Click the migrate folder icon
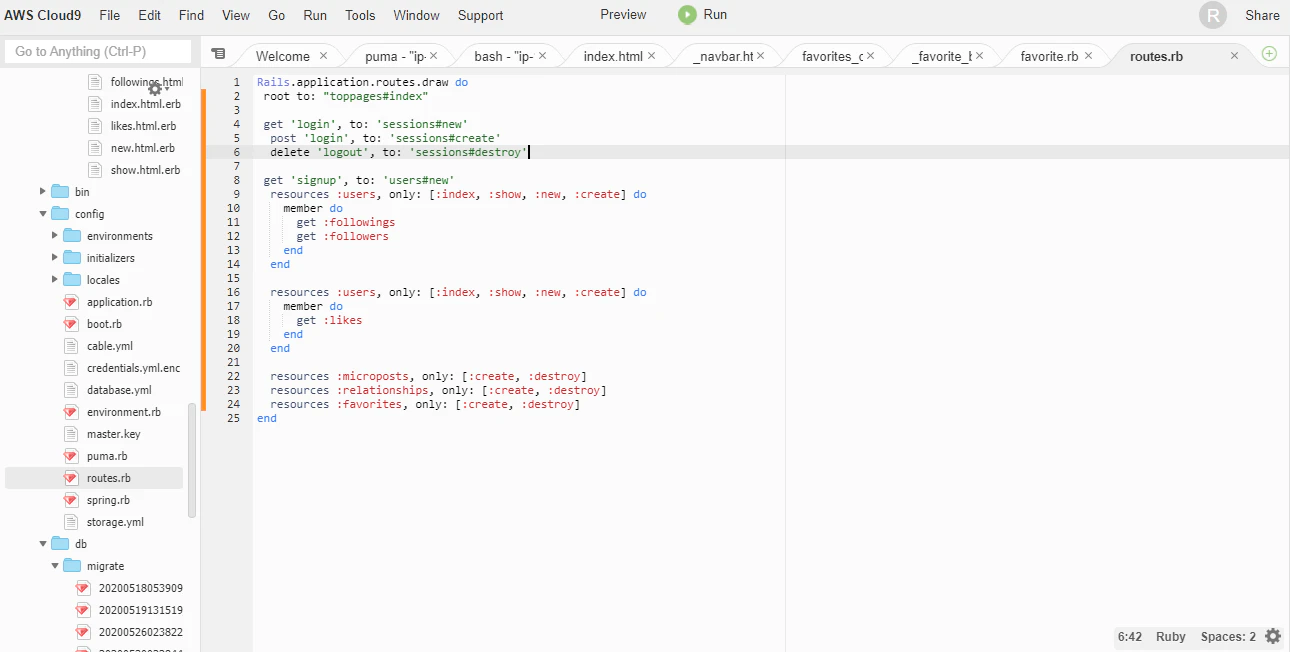This screenshot has width=1290, height=652. (71, 566)
